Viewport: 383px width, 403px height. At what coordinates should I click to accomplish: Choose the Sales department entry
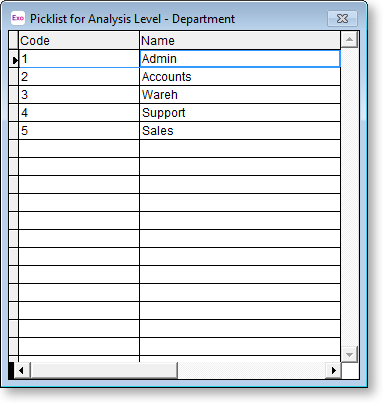[180, 131]
